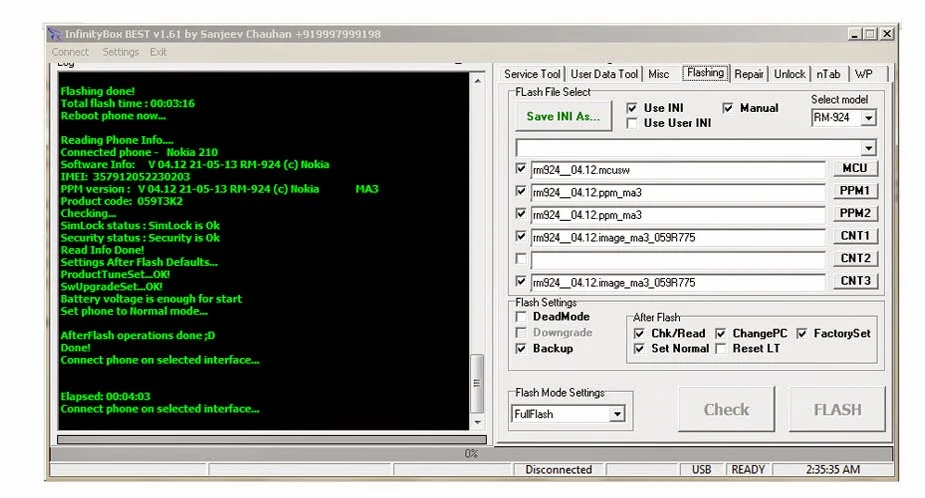Click the Exit menu item
The width and height of the screenshot is (925, 498).
tap(158, 52)
